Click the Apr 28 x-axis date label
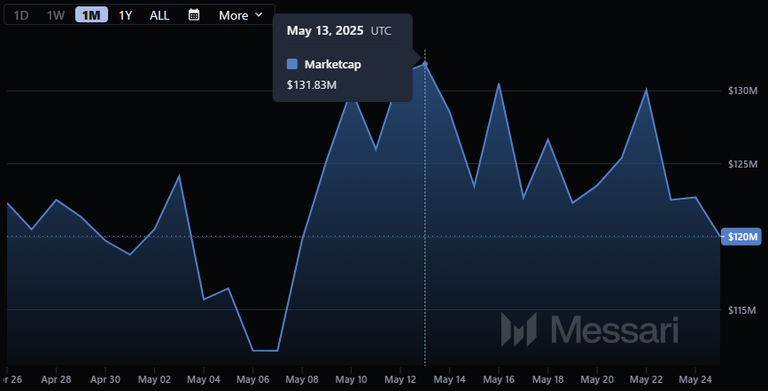This screenshot has height=391, width=768. pyautogui.click(x=56, y=379)
